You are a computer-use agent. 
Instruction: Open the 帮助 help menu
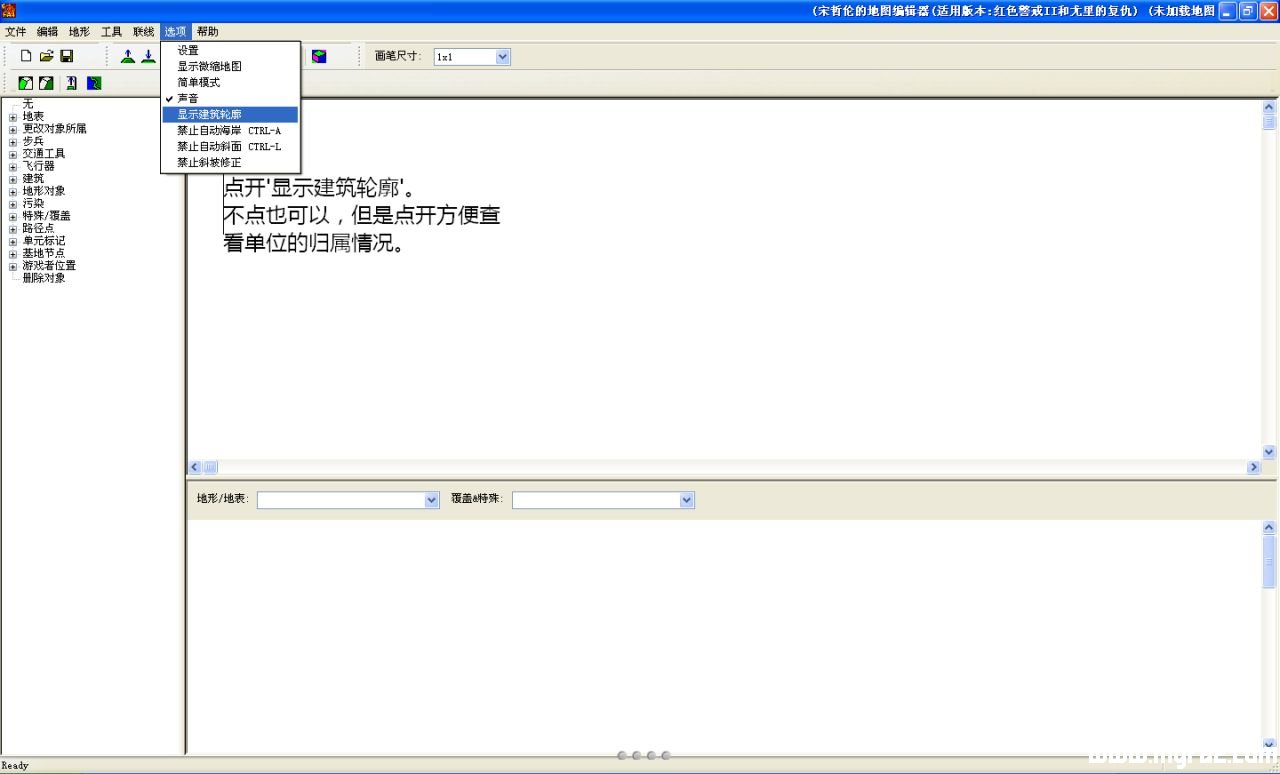click(x=207, y=32)
